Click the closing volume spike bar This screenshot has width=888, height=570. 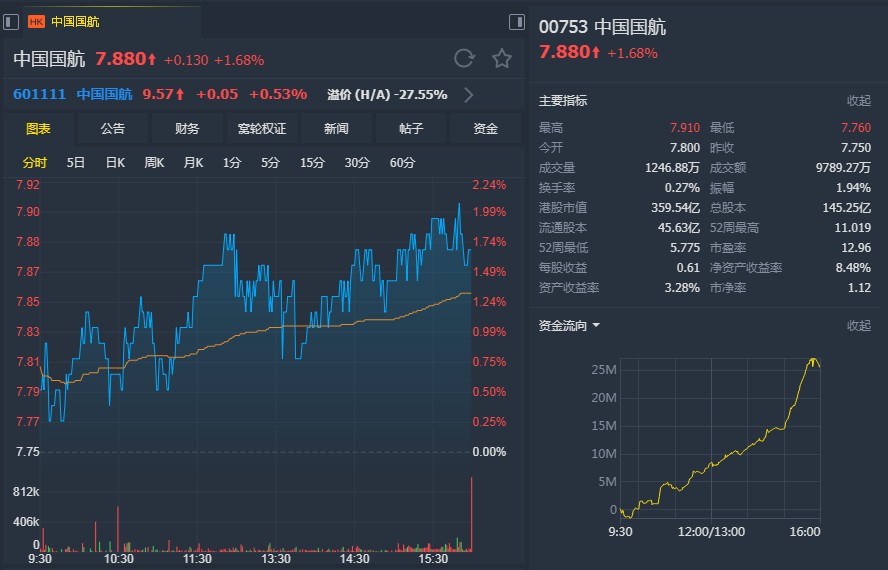tap(470, 515)
